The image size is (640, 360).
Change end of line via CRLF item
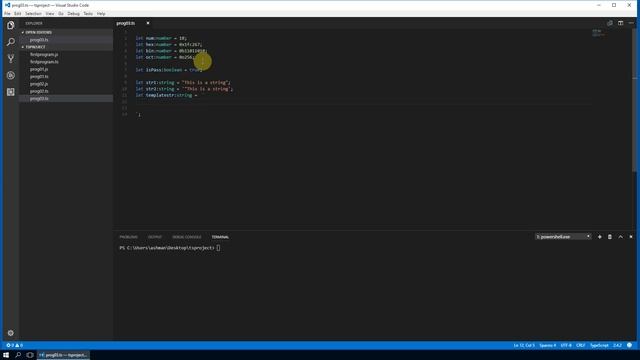pyautogui.click(x=580, y=345)
